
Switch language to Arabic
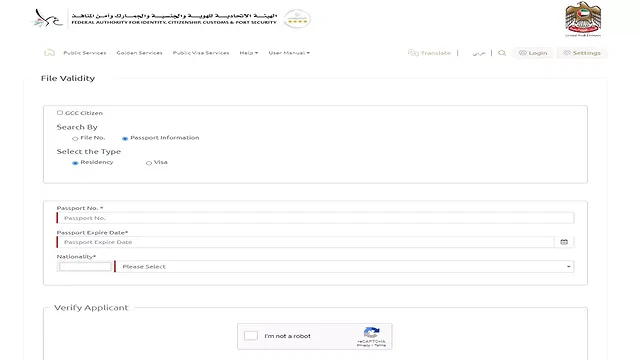[479, 53]
